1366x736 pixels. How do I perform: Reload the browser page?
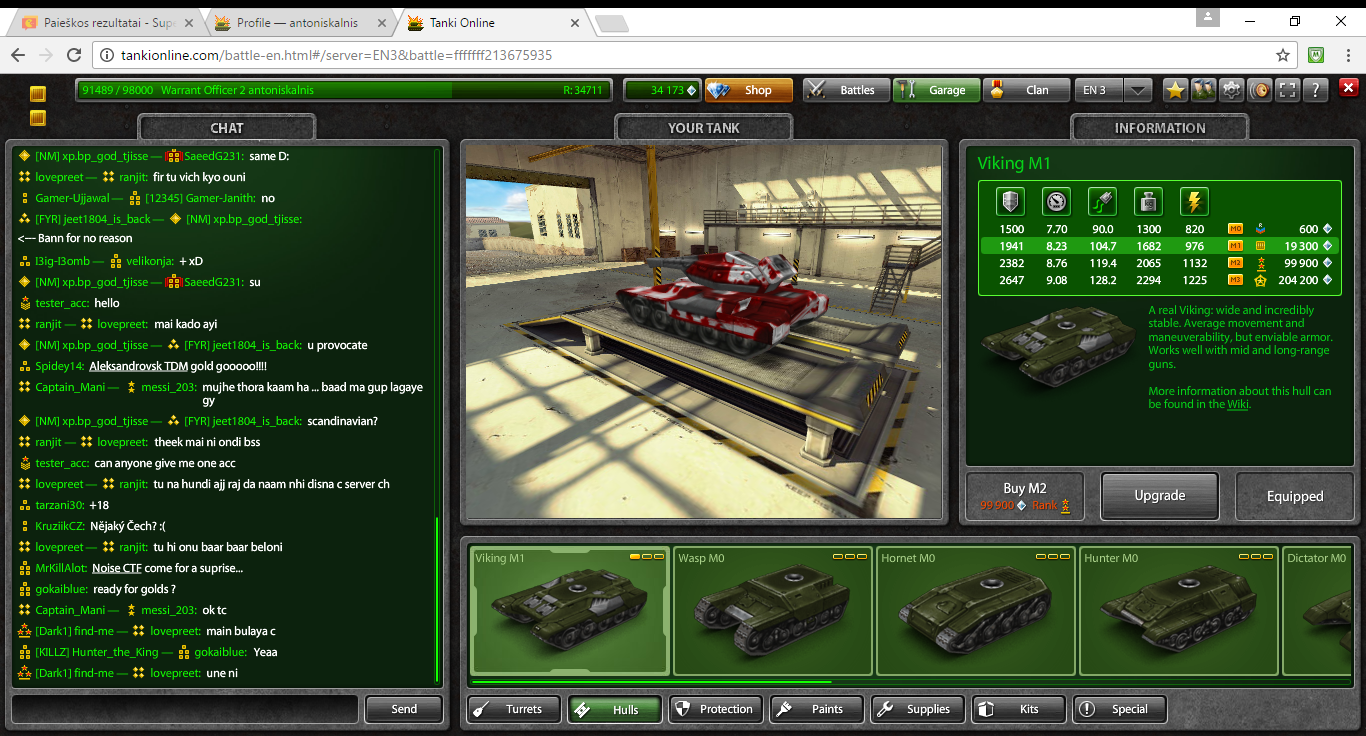[x=74, y=55]
